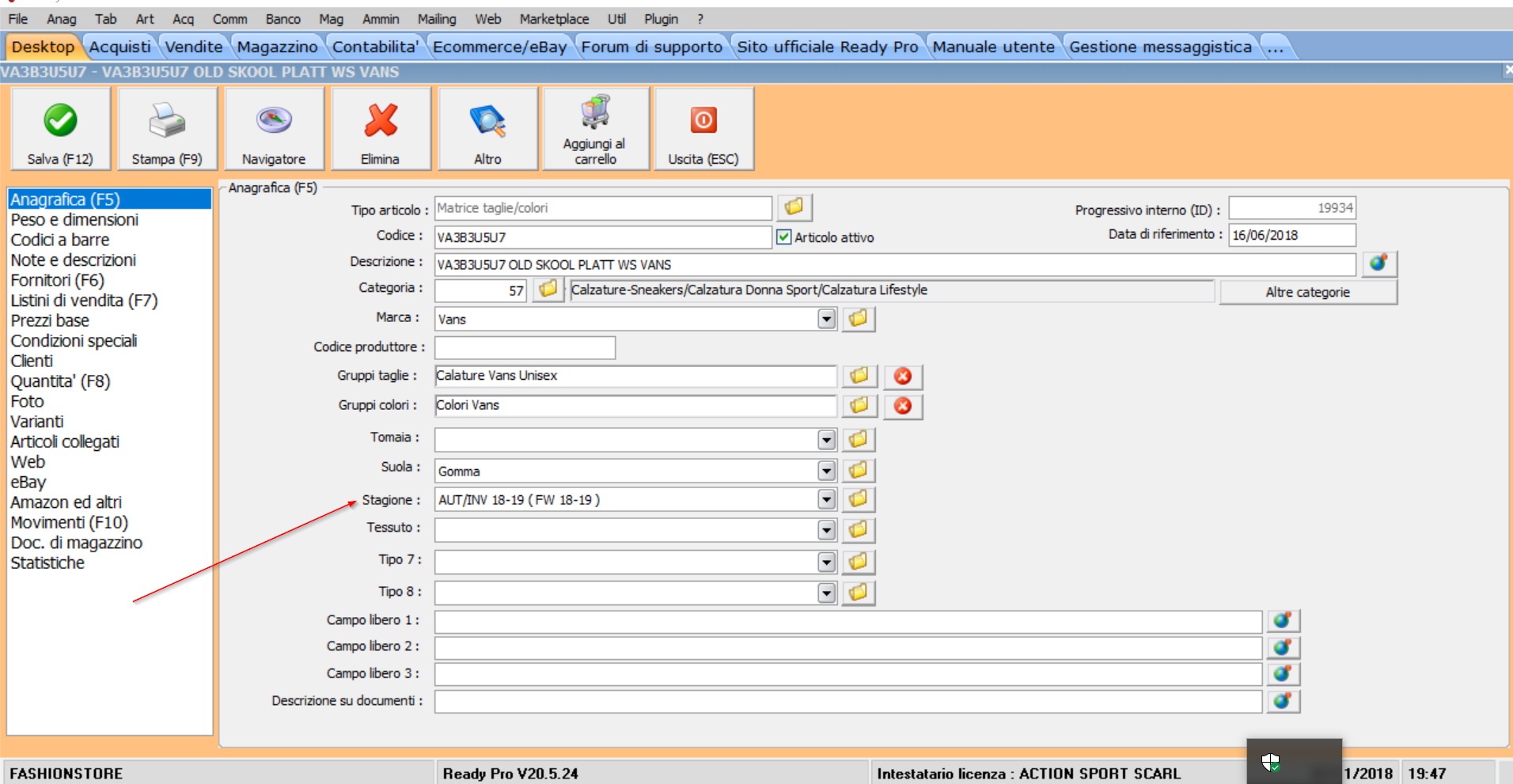Viewport: 1513px width, 784px height.
Task: Open the Altro options
Action: click(x=487, y=128)
